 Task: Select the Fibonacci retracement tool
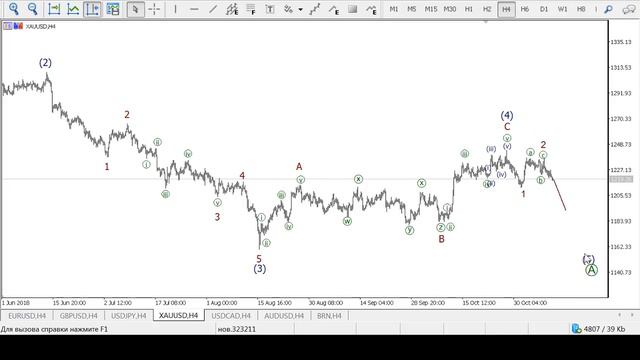(x=251, y=9)
